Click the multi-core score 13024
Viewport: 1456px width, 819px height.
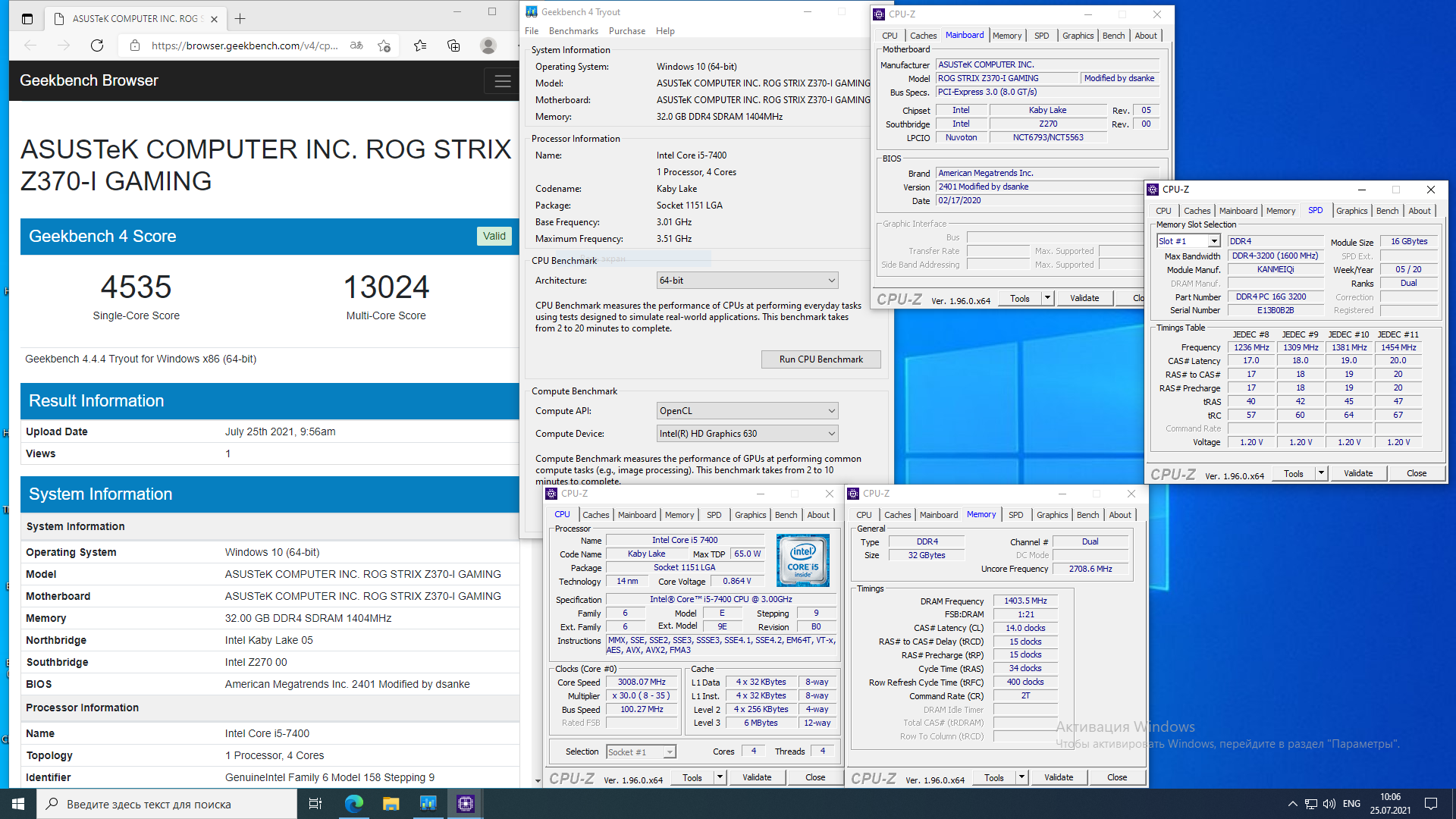click(386, 287)
